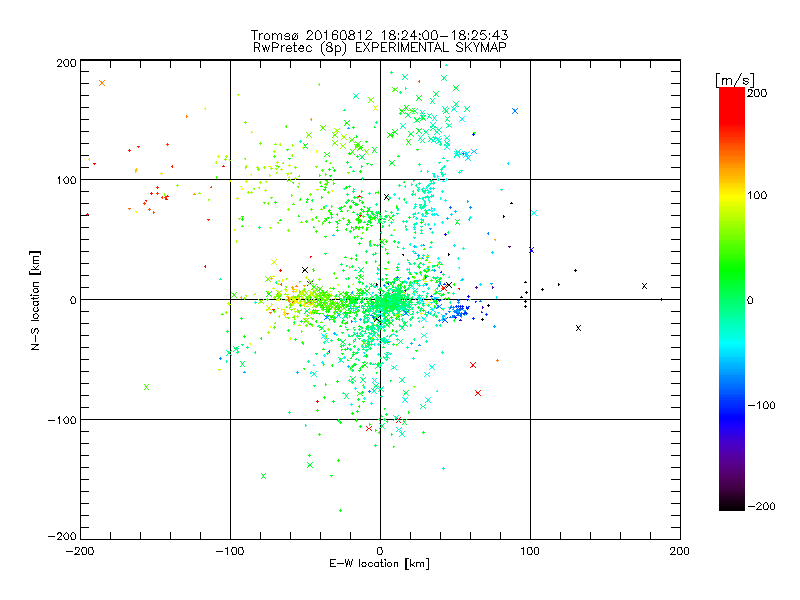Viewport: 800px width, 600px height.
Task: Click the colorbar's "100" label
Action: click(757, 195)
